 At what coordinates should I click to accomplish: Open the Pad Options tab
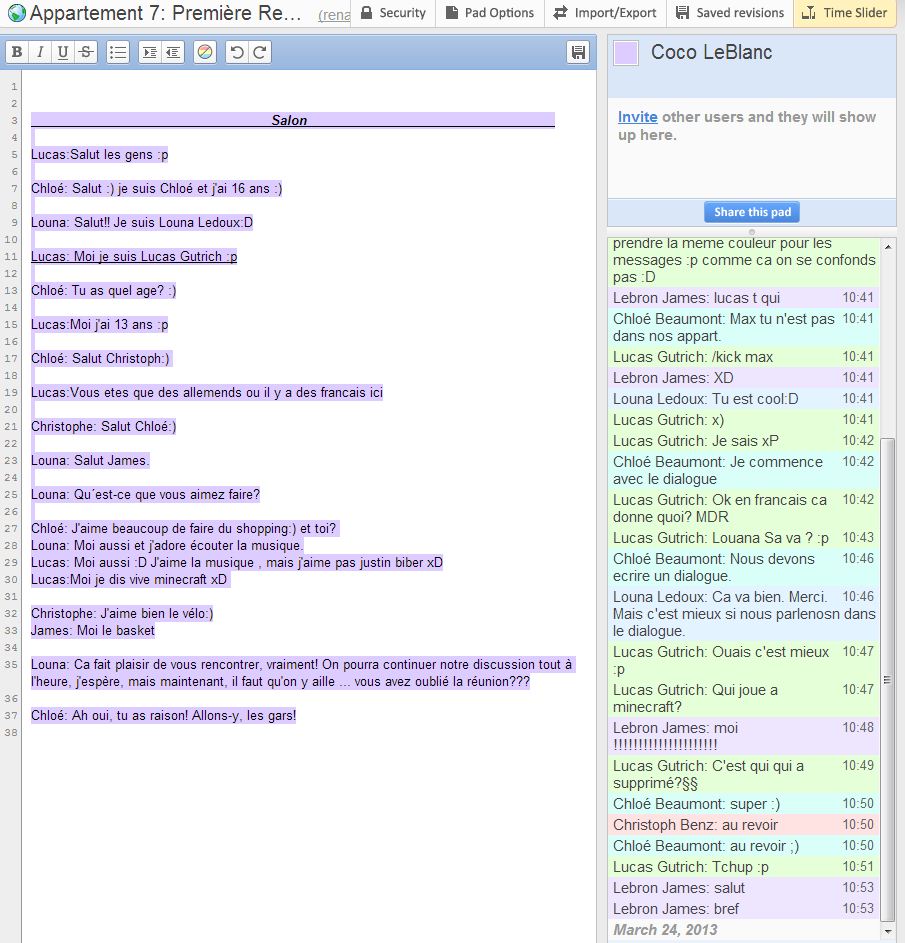coord(489,13)
